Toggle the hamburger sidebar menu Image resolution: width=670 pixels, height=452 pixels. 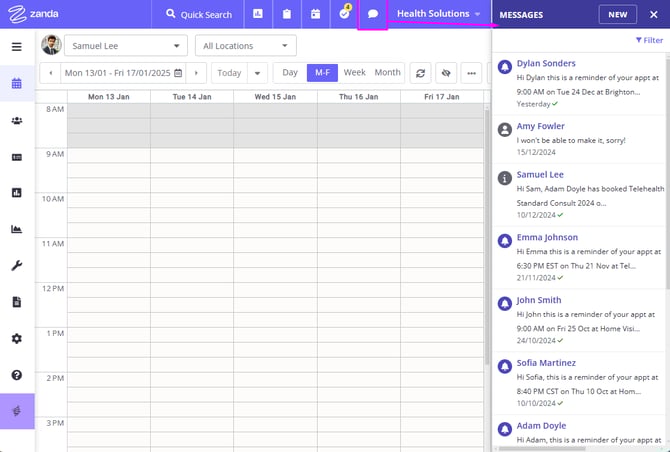pyautogui.click(x=17, y=46)
